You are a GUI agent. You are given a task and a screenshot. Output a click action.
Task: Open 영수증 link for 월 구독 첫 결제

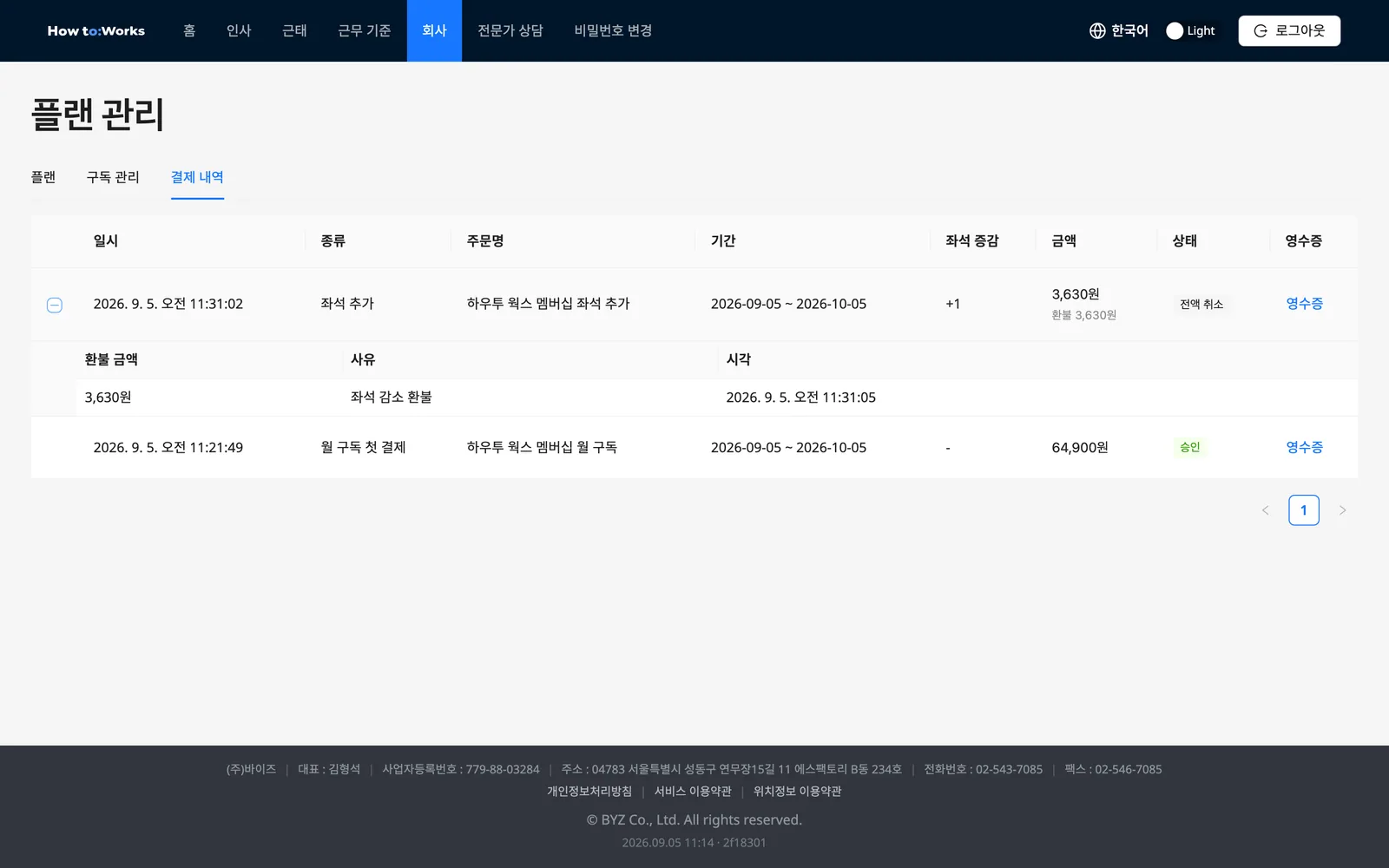1304,447
